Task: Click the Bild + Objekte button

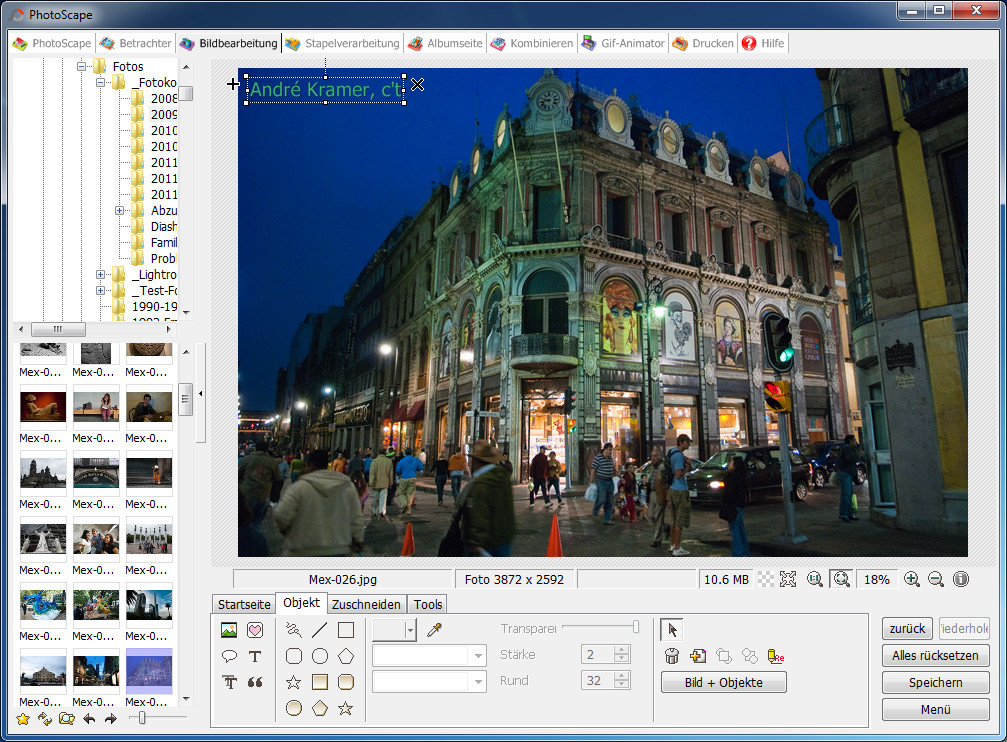Action: click(724, 682)
